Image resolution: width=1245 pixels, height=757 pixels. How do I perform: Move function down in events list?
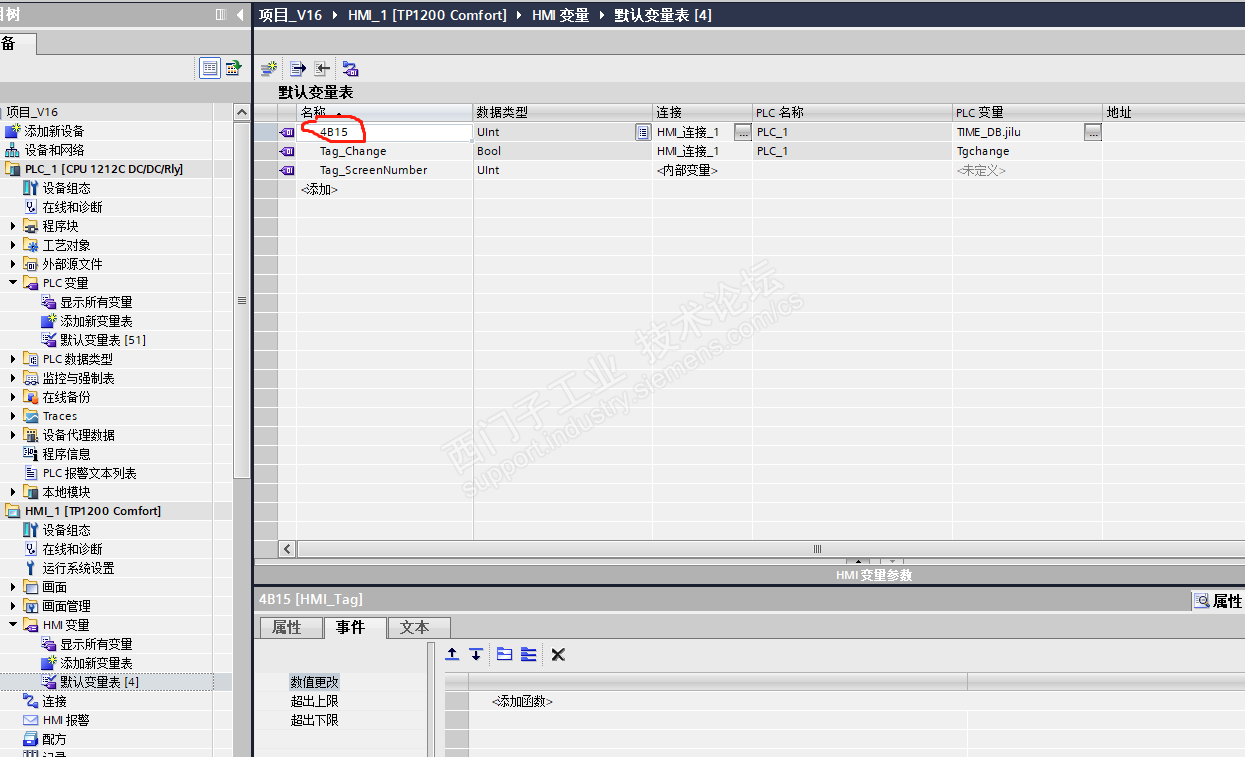pos(476,654)
